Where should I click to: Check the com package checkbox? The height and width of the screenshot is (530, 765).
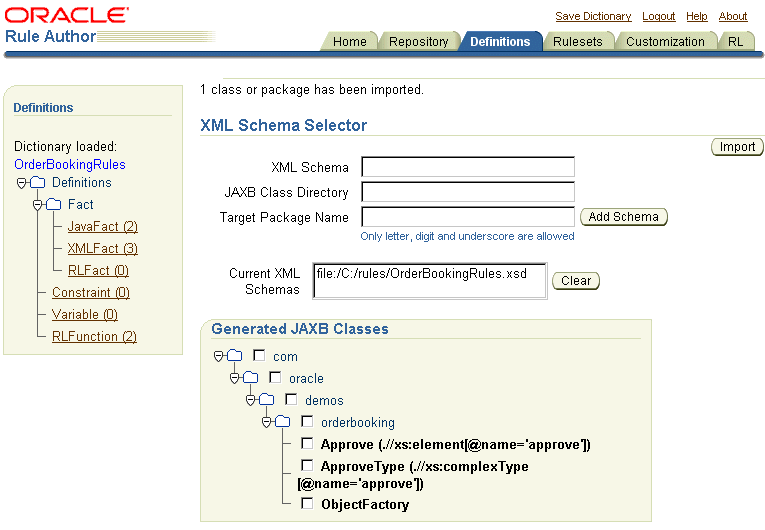click(259, 355)
